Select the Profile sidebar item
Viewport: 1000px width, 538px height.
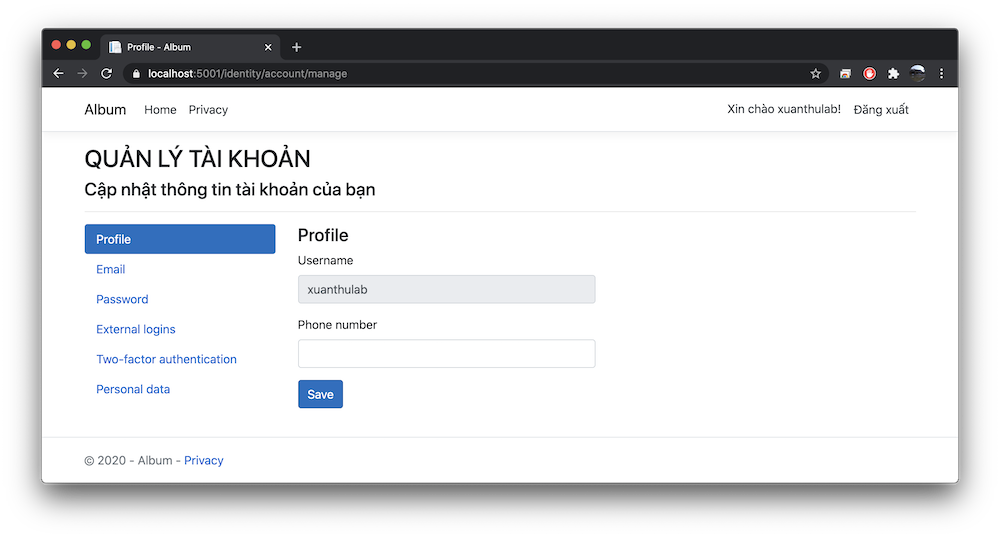[x=180, y=239]
